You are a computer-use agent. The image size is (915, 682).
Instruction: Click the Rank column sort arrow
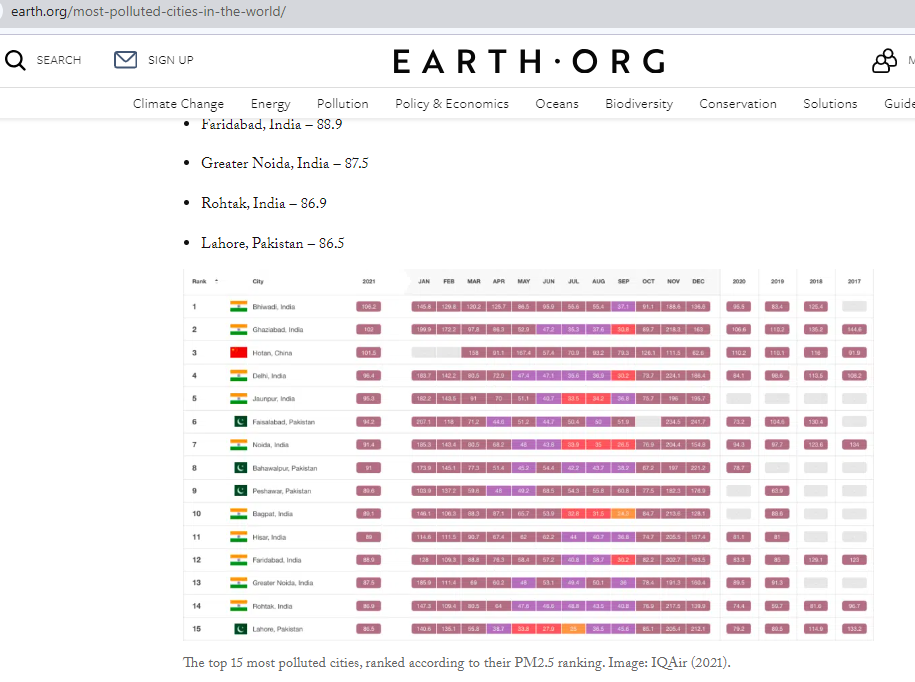pos(216,281)
